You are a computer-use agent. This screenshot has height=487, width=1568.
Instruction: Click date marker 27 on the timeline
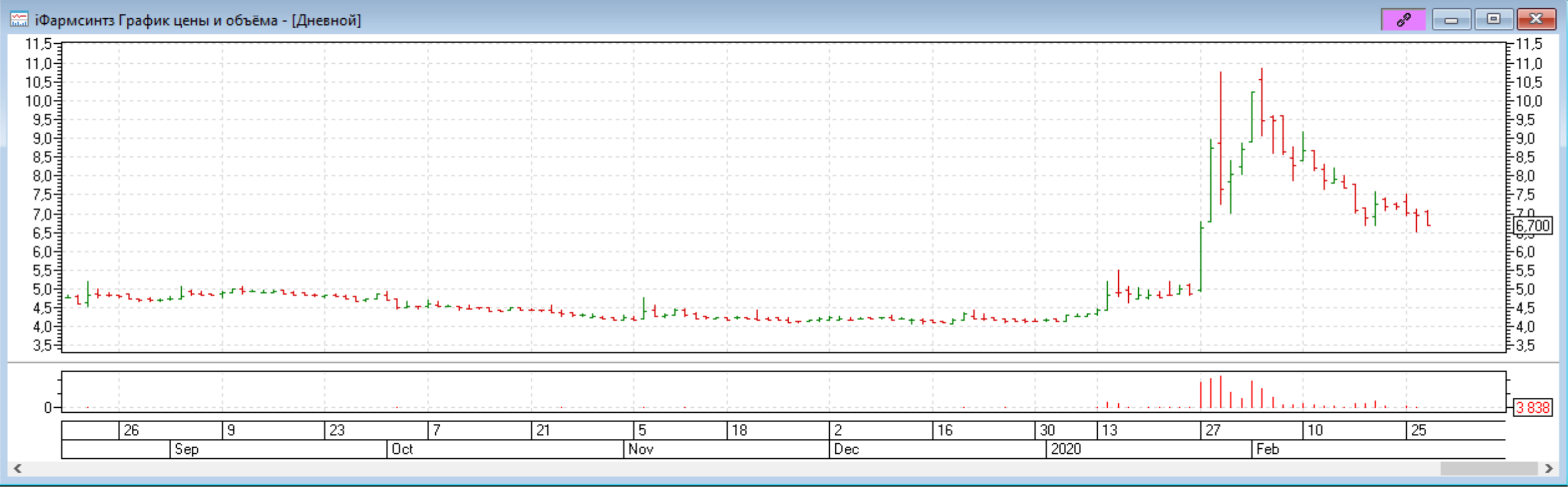tap(1213, 430)
